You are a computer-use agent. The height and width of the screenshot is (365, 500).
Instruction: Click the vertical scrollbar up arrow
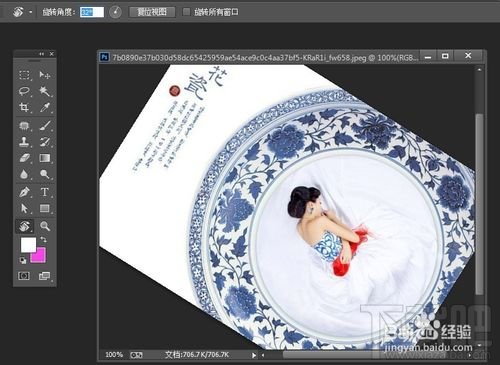(479, 70)
